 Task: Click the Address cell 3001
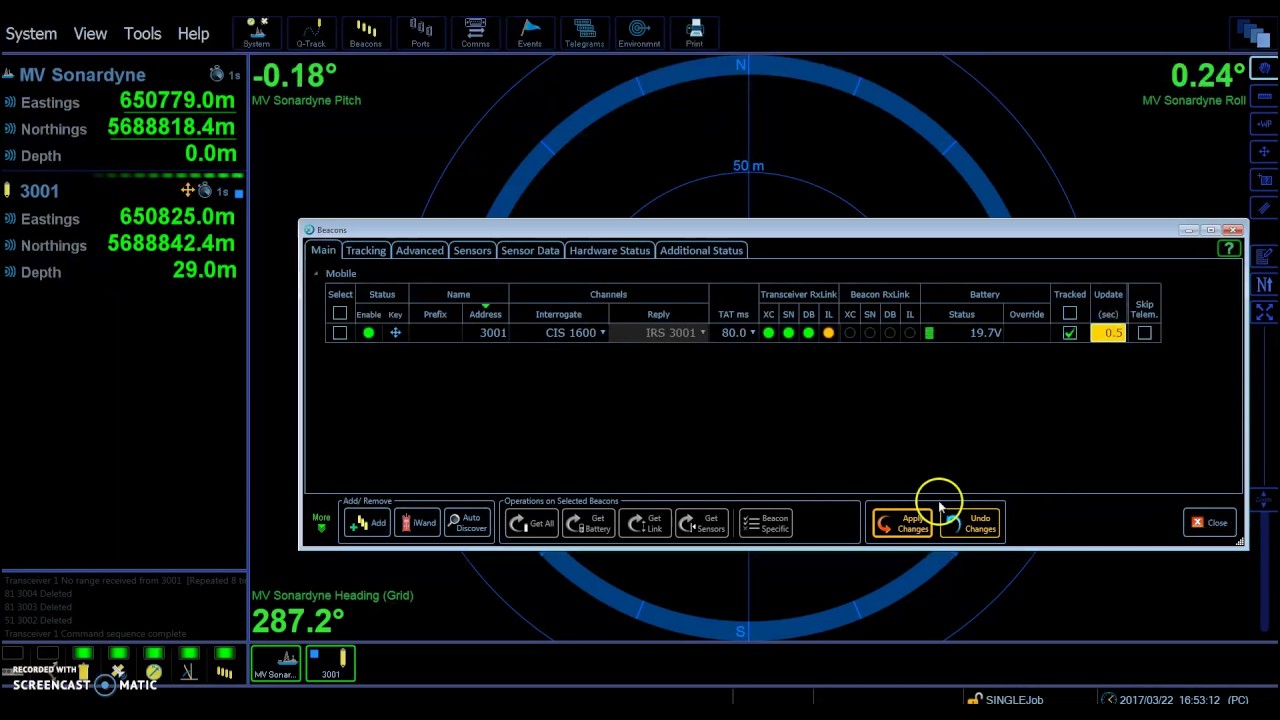pos(485,333)
